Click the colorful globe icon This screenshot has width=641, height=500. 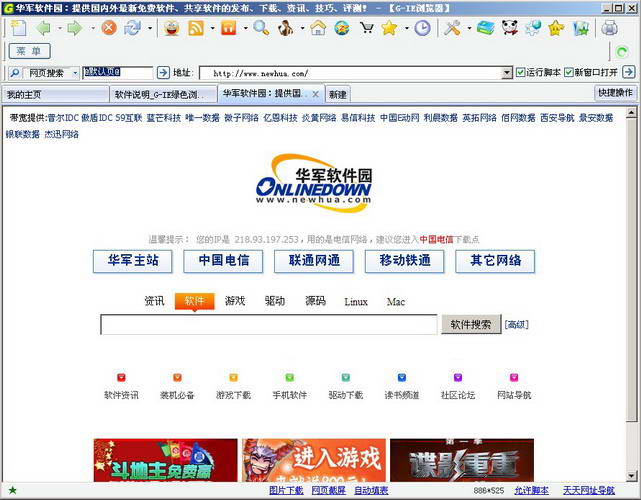(x=342, y=28)
